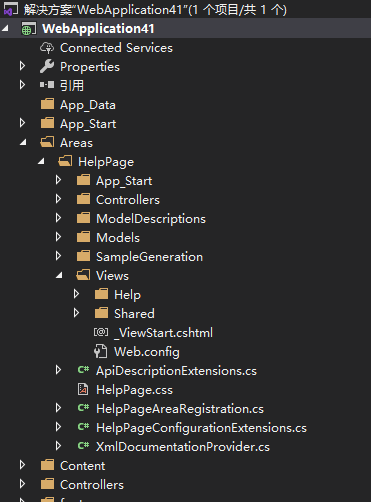Click the 引用 references icon
This screenshot has width=371, height=502.
[47, 85]
